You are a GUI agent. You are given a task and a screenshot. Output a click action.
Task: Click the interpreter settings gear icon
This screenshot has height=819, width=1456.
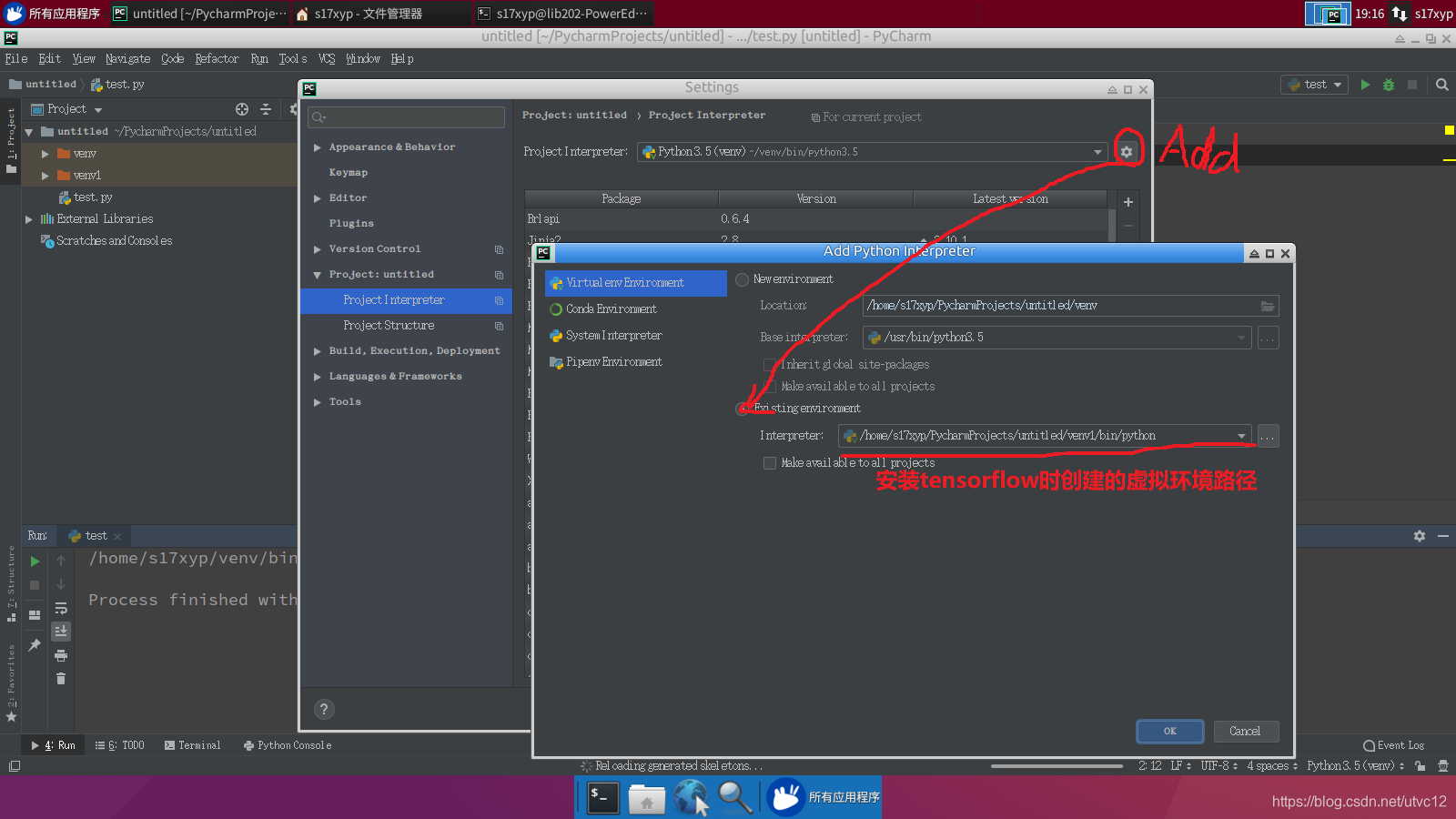click(x=1127, y=152)
